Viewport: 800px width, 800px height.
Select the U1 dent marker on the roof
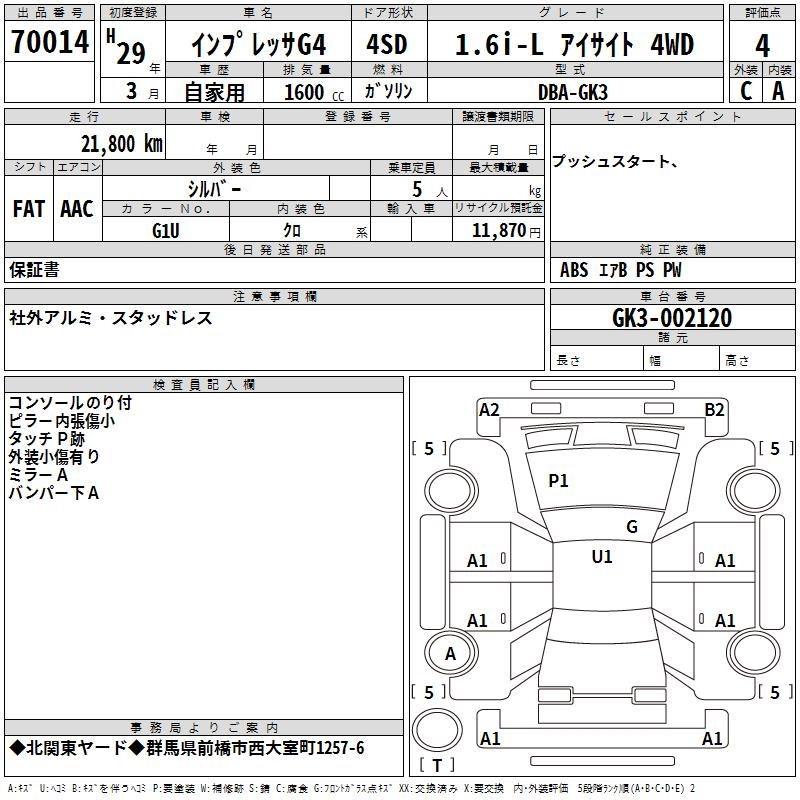pyautogui.click(x=601, y=557)
